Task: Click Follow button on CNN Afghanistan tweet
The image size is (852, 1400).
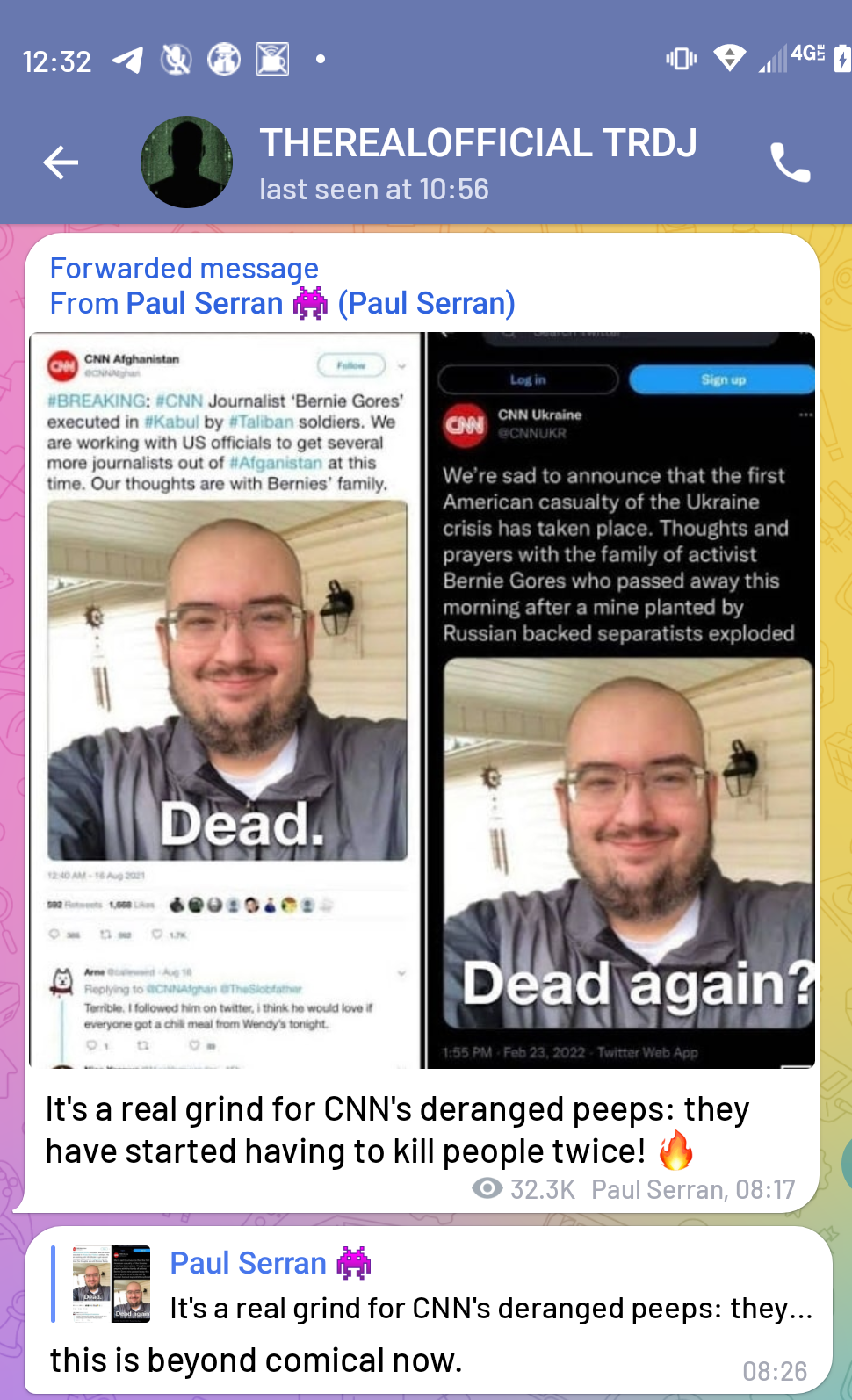Action: [351, 364]
